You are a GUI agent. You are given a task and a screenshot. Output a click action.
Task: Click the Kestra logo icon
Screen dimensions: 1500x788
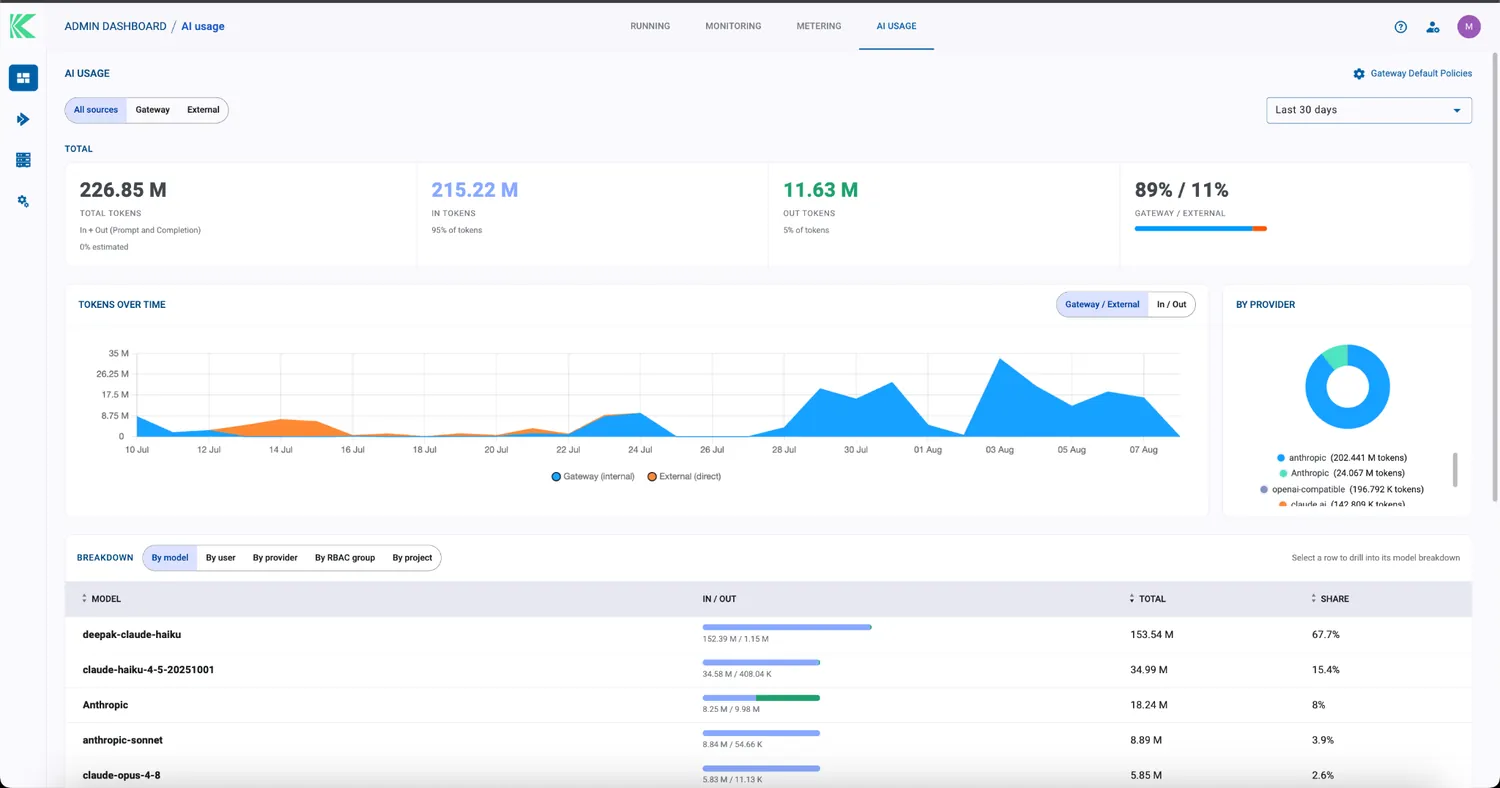pyautogui.click(x=23, y=26)
